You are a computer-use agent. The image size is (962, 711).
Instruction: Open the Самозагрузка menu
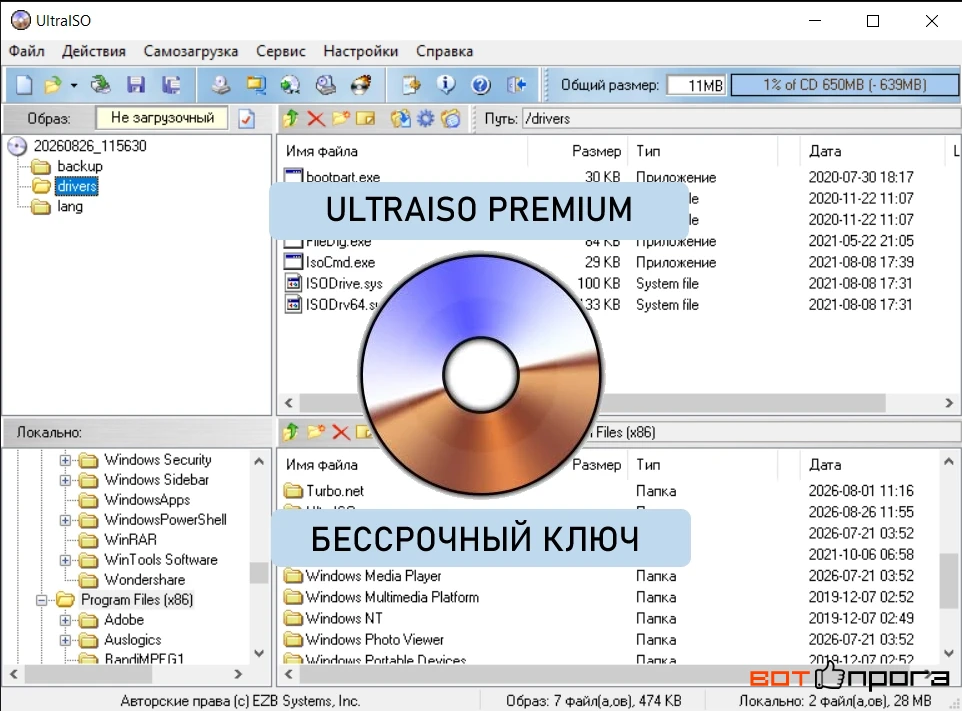[191, 51]
